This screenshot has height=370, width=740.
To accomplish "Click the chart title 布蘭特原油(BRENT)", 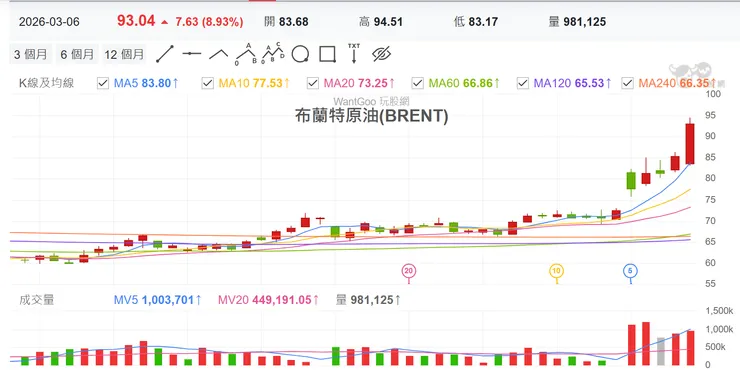I will tap(371, 116).
